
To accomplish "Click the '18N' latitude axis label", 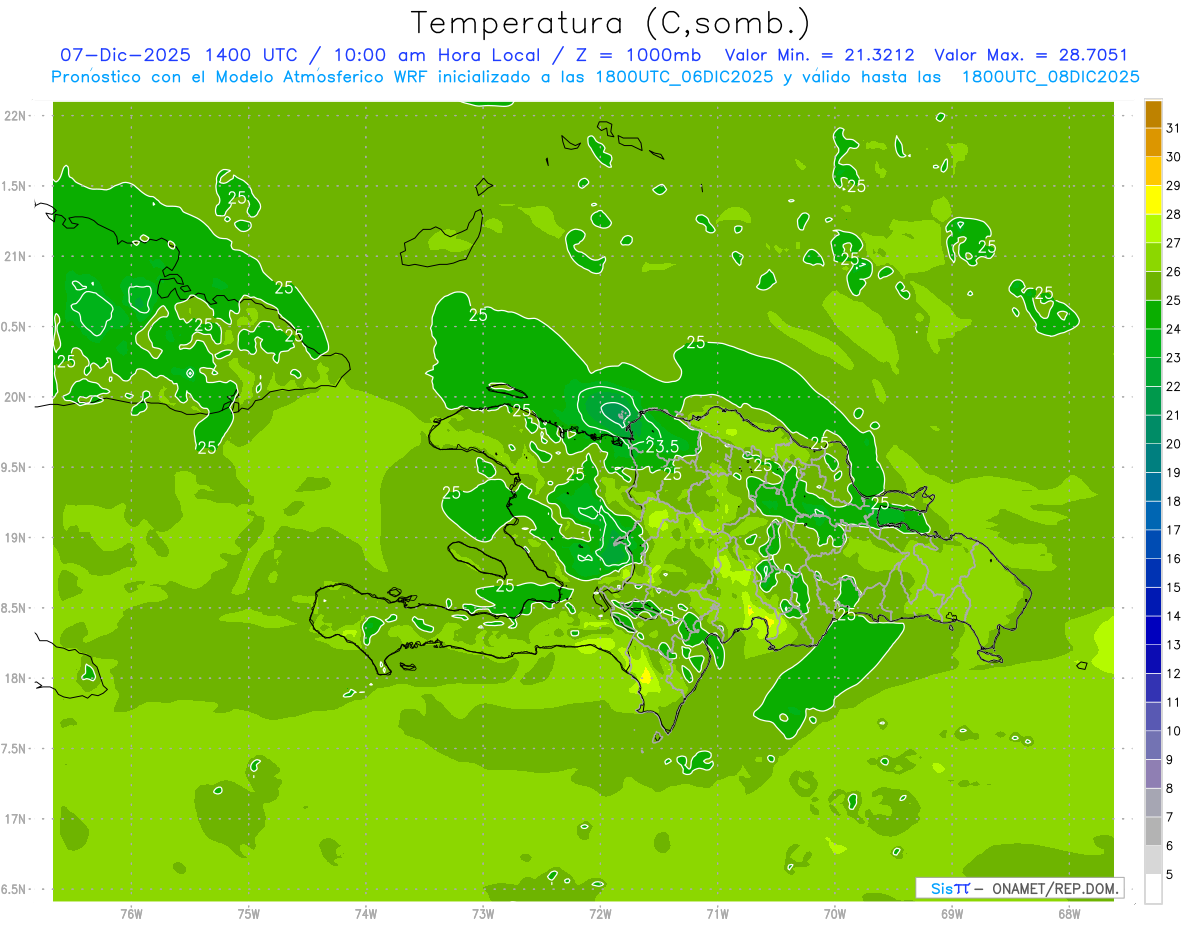I will point(15,678).
